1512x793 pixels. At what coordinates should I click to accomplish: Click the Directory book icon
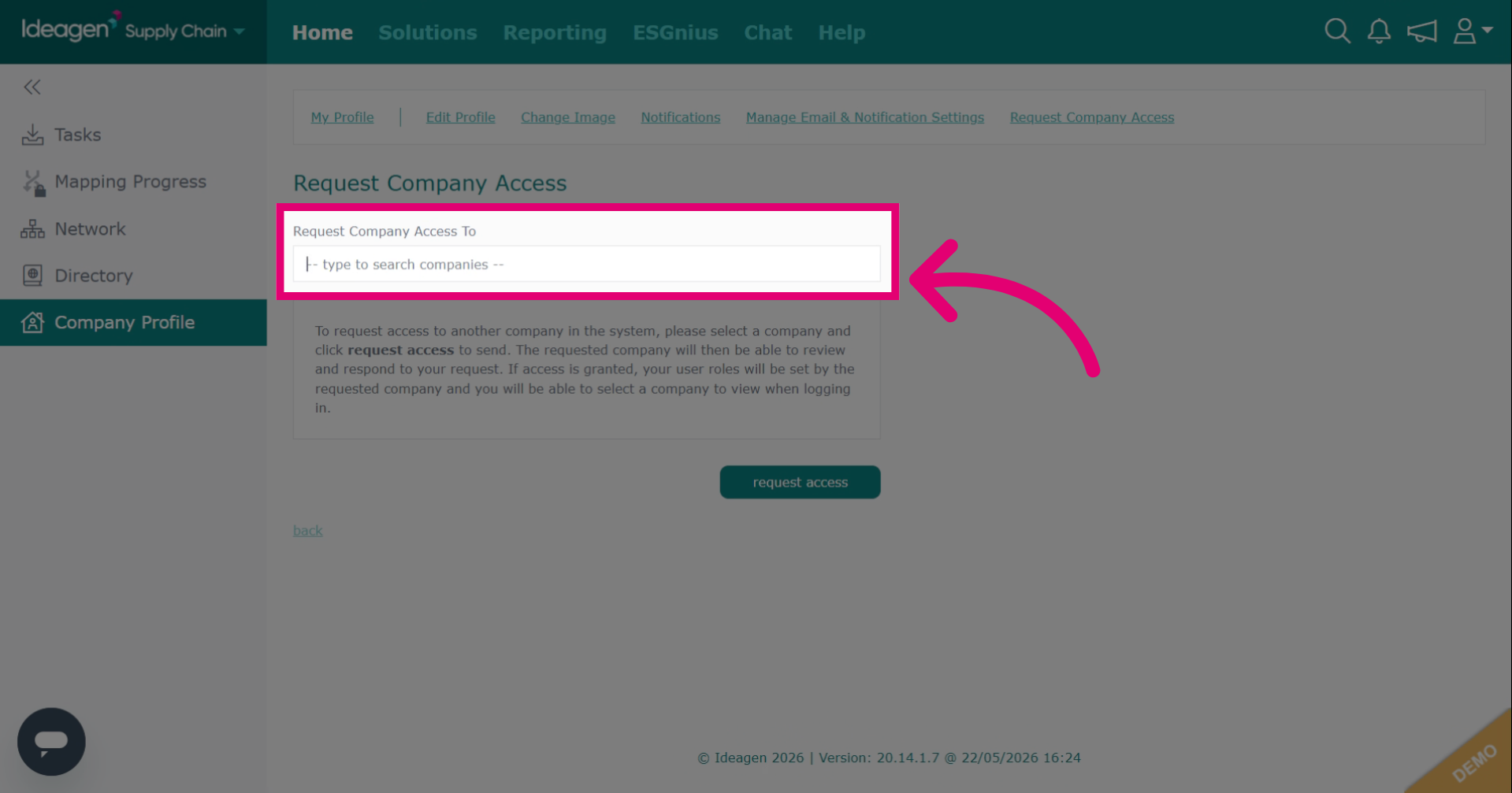click(32, 276)
